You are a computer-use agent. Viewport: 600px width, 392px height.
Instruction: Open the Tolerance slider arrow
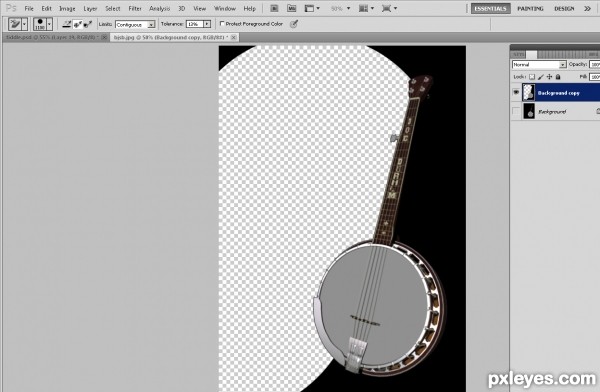coord(207,24)
